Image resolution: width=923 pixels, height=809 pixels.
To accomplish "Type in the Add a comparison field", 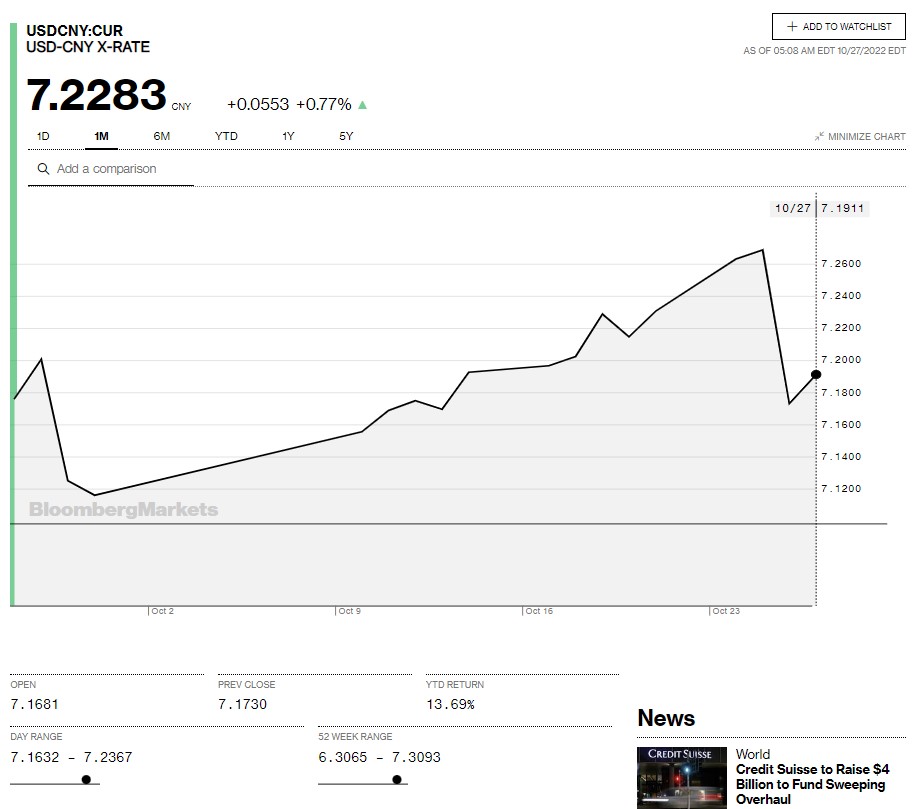I will point(120,169).
